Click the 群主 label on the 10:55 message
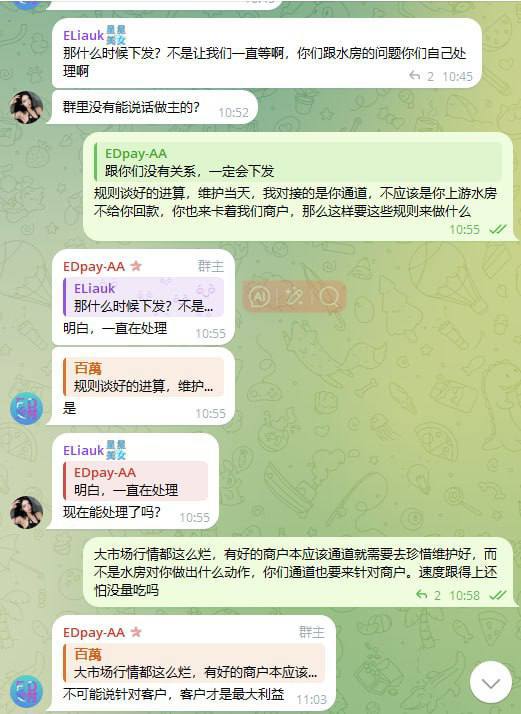The image size is (521, 714). (x=210, y=266)
